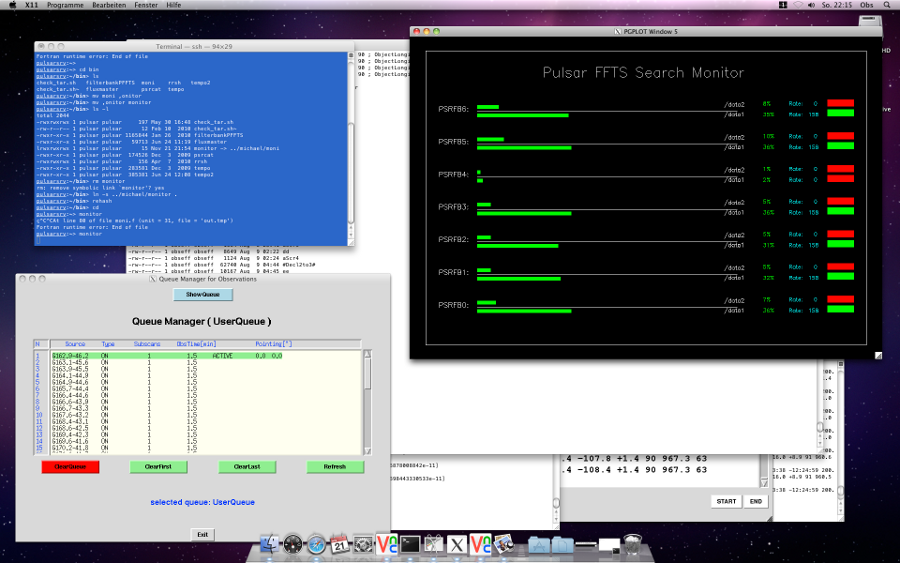Switch to Terminal via the dock icon
Image resolution: width=900 pixels, height=563 pixels.
(410, 544)
